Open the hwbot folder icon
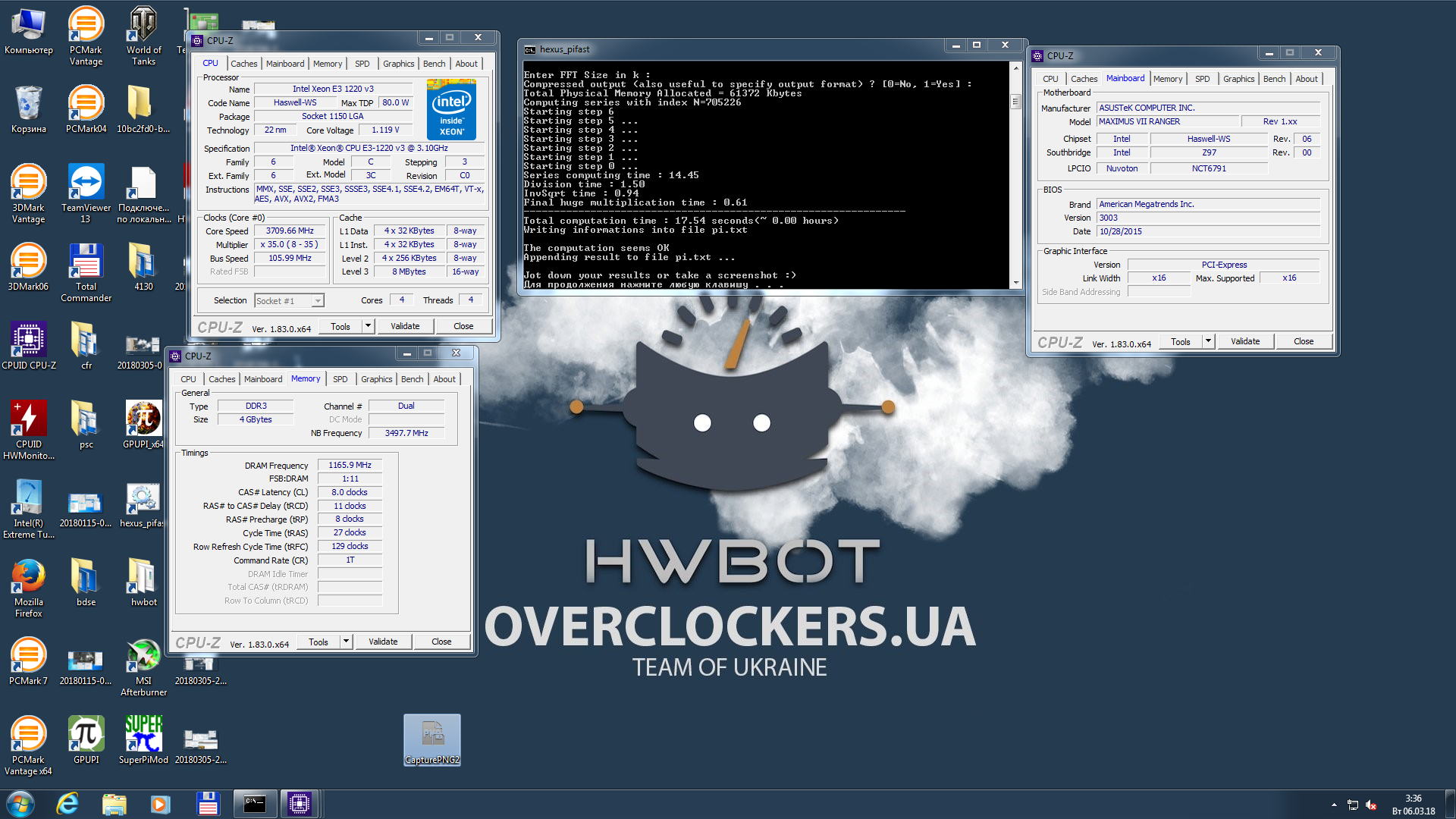The height and width of the screenshot is (819, 1456). (143, 582)
